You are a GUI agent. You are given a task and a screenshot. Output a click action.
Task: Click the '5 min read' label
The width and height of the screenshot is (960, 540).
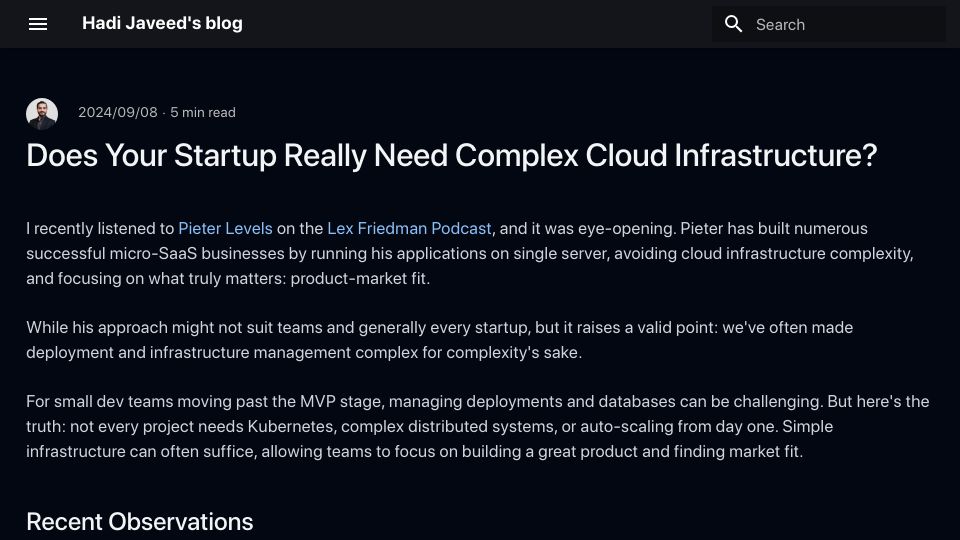click(203, 113)
